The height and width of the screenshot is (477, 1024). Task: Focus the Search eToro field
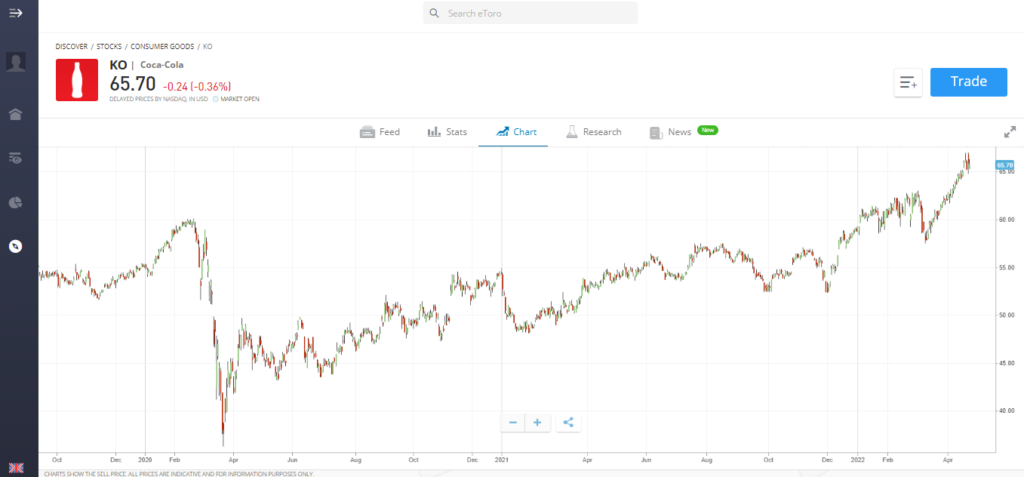(x=530, y=13)
